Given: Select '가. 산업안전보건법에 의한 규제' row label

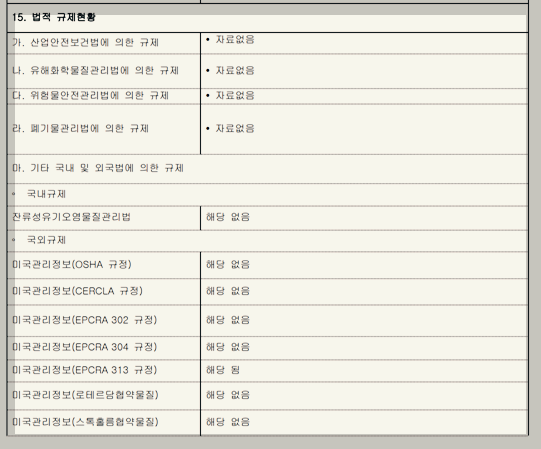Looking at the screenshot, I should point(86,42).
